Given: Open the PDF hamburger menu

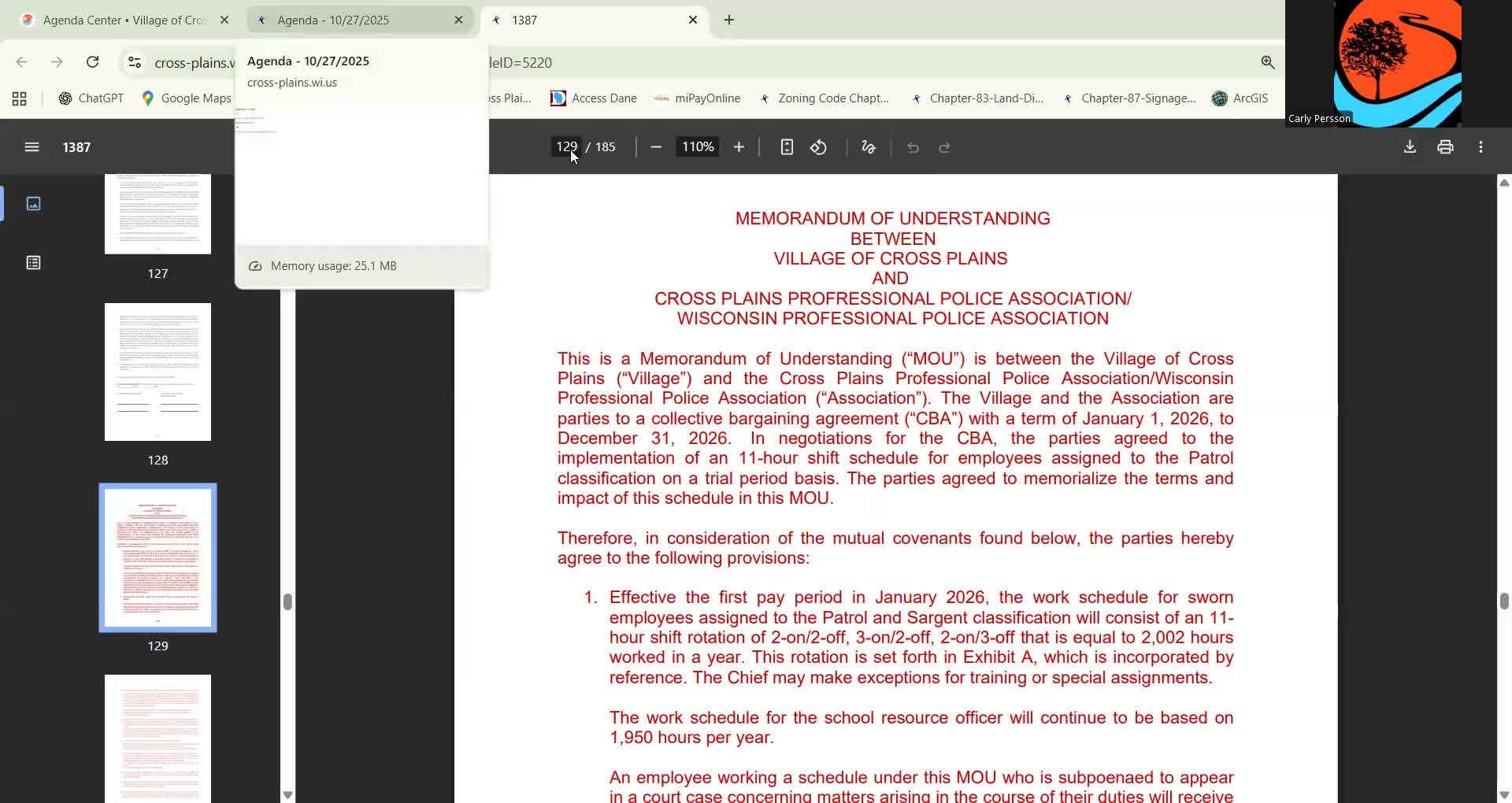Looking at the screenshot, I should tap(31, 146).
